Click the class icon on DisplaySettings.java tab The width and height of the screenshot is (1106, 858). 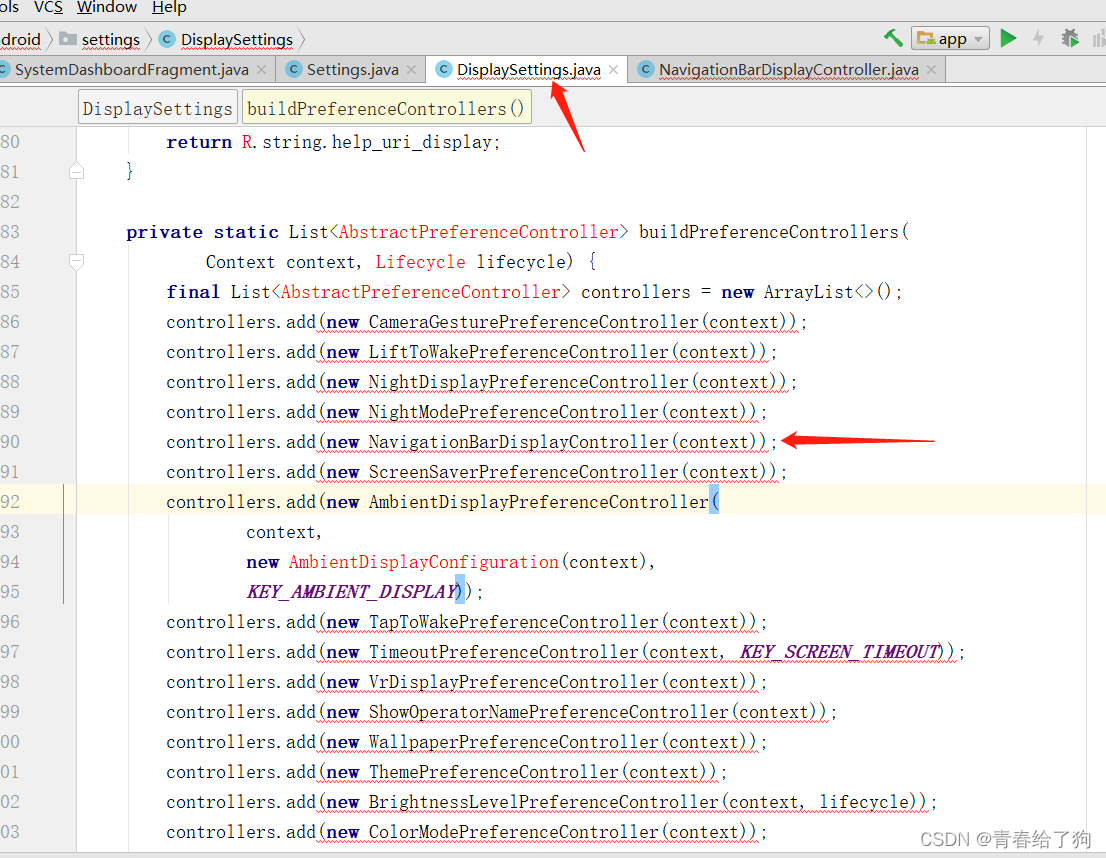(444, 69)
